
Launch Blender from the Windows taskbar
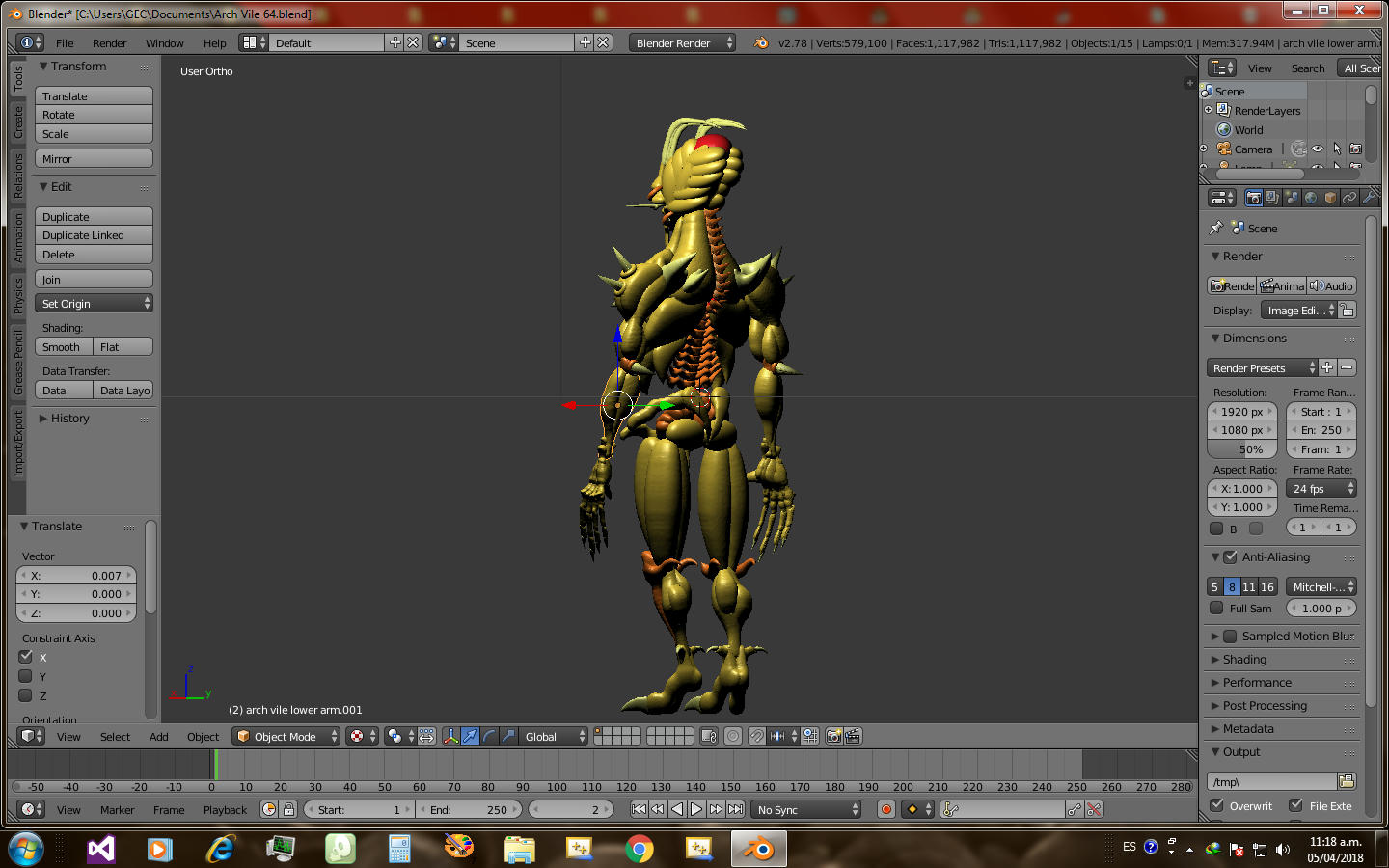click(759, 849)
